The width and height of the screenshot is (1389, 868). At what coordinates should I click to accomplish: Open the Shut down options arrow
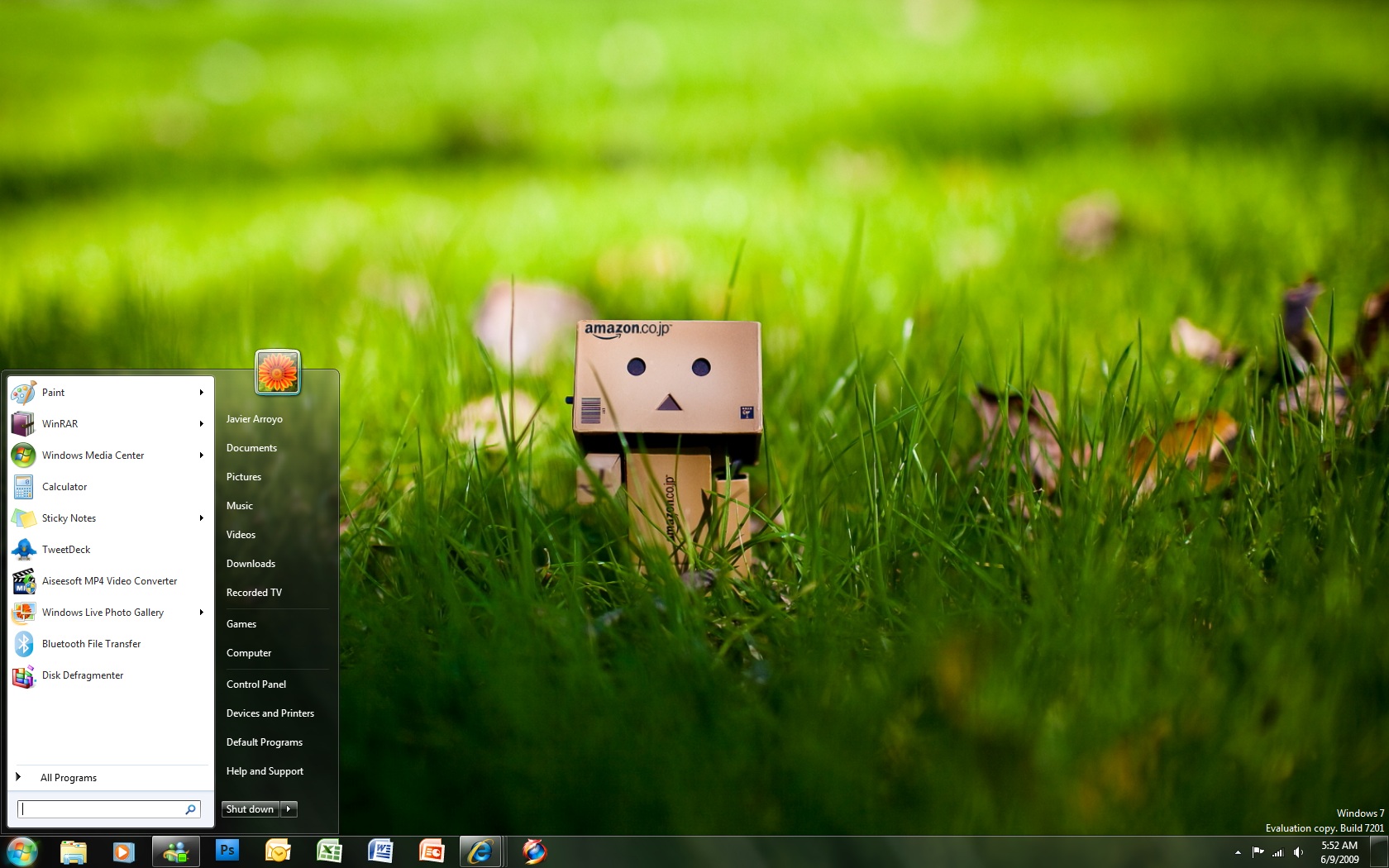pos(289,809)
